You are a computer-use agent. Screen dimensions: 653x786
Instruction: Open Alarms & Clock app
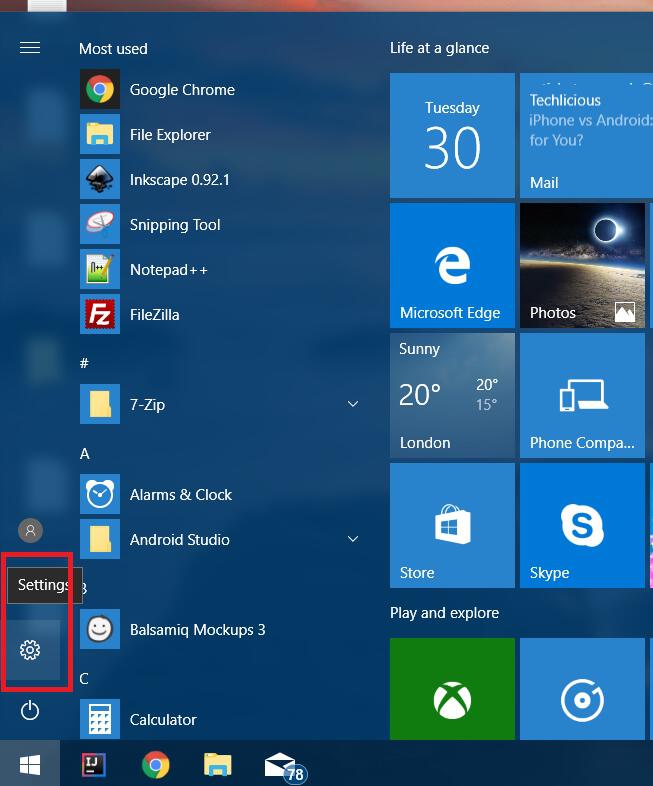(x=221, y=494)
